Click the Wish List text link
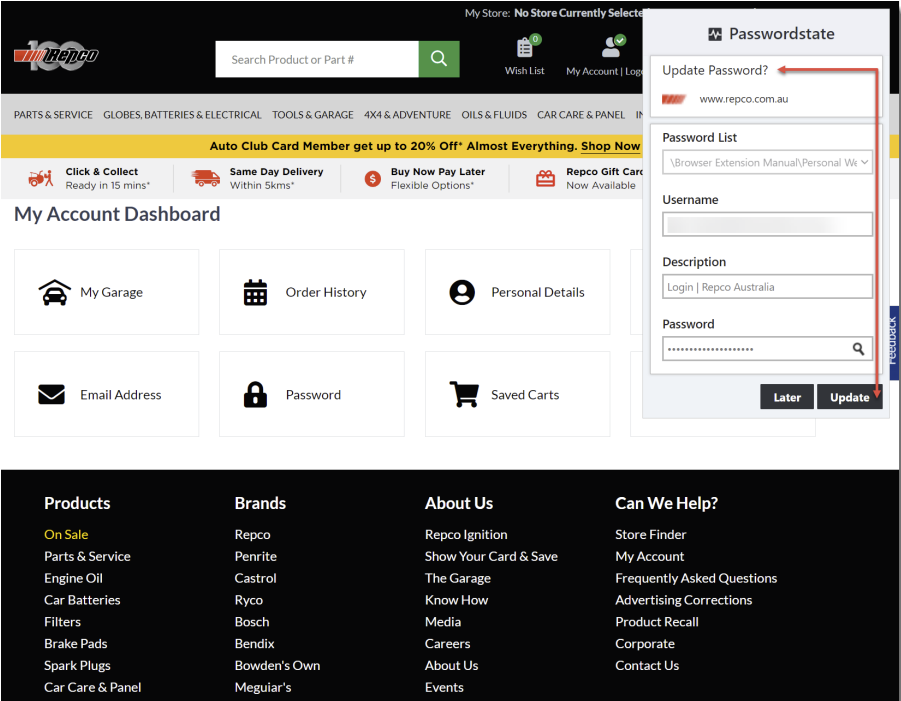Image resolution: width=901 pixels, height=701 pixels. click(525, 71)
